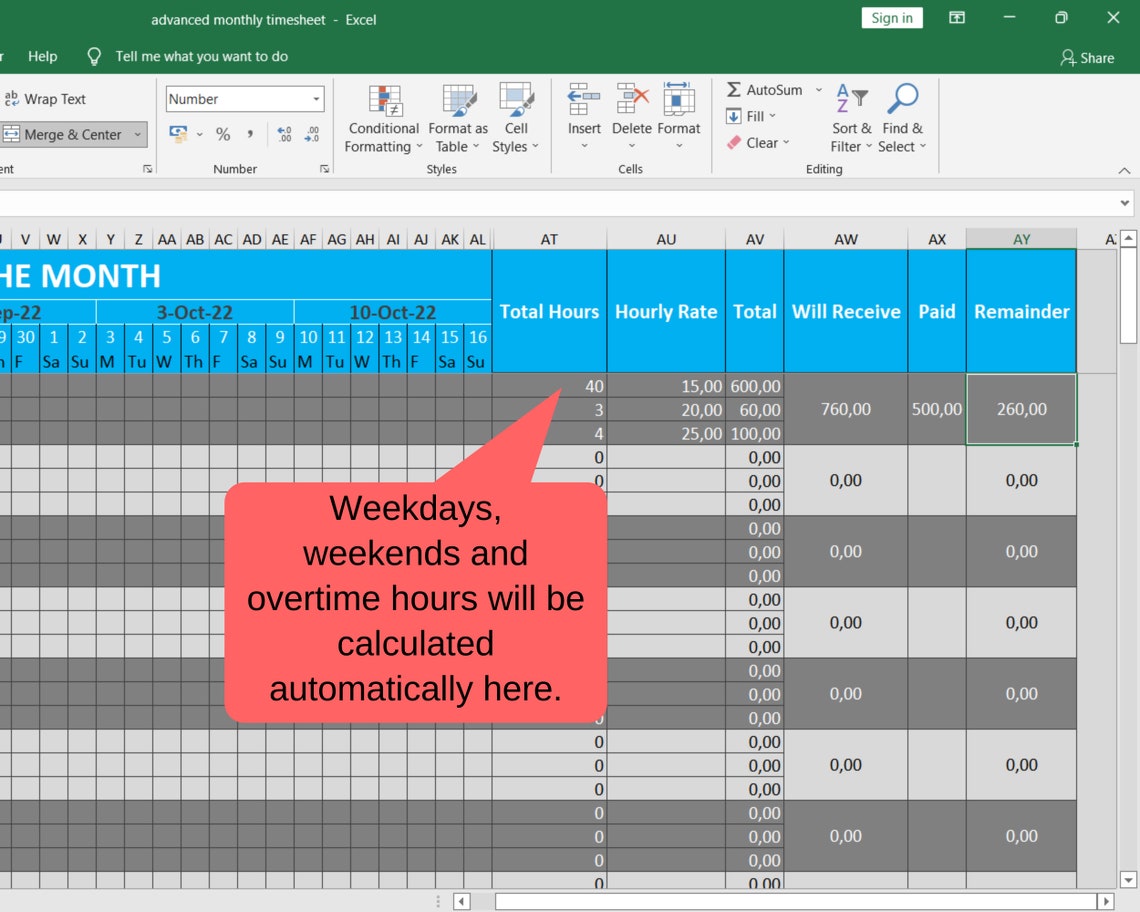The image size is (1140, 912).
Task: Open Conditional Formatting options
Action: (383, 118)
